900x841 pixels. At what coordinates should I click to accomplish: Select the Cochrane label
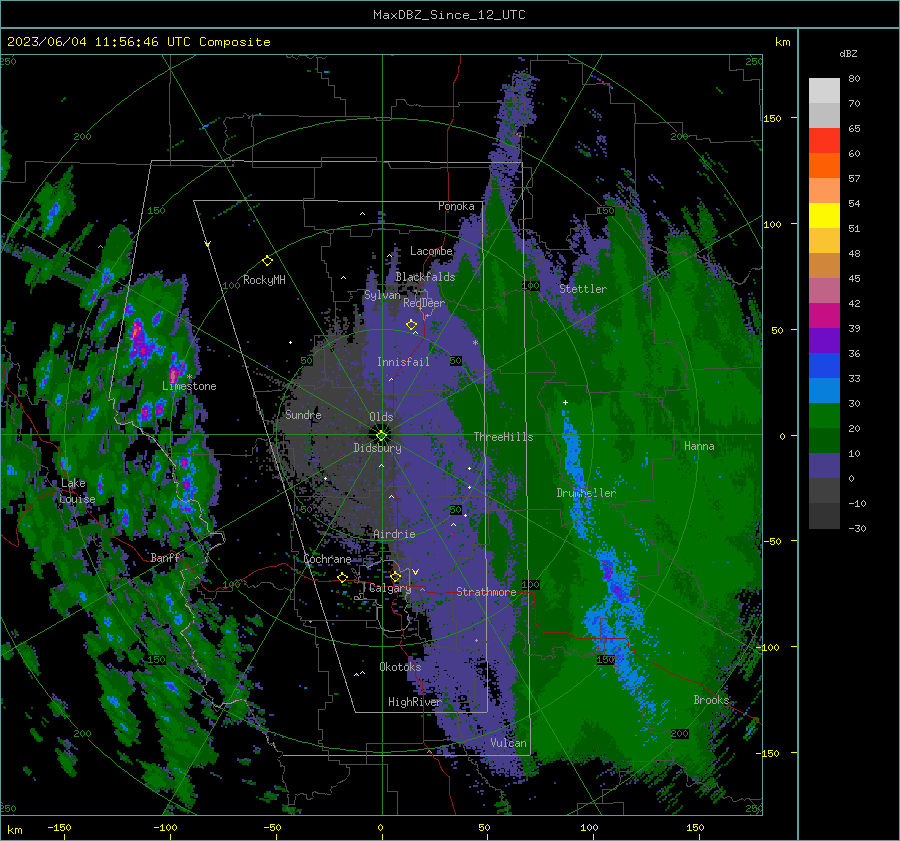click(327, 559)
